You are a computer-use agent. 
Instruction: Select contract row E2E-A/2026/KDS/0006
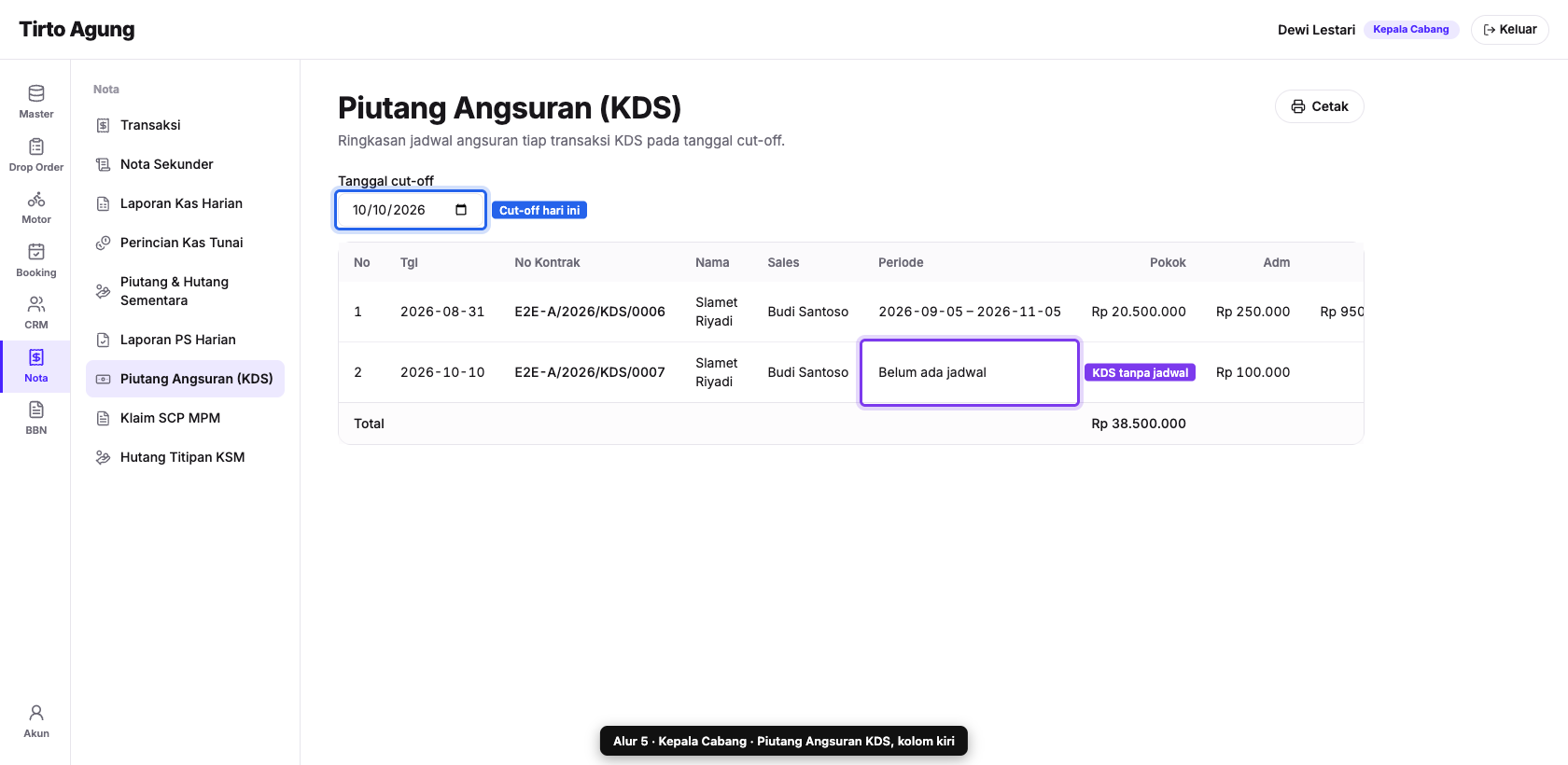pos(850,312)
